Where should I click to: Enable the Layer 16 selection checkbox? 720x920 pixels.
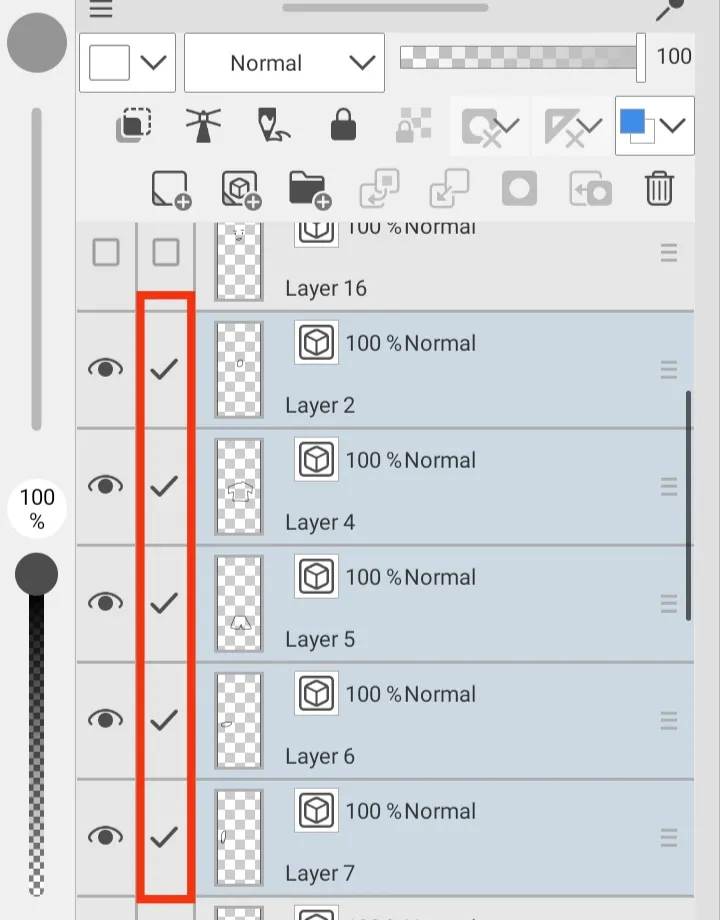[165, 253]
